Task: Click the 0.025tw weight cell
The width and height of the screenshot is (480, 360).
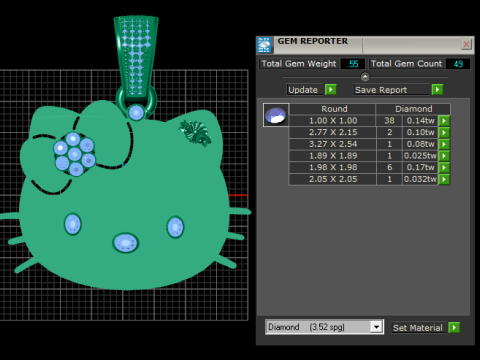Action: pos(420,156)
